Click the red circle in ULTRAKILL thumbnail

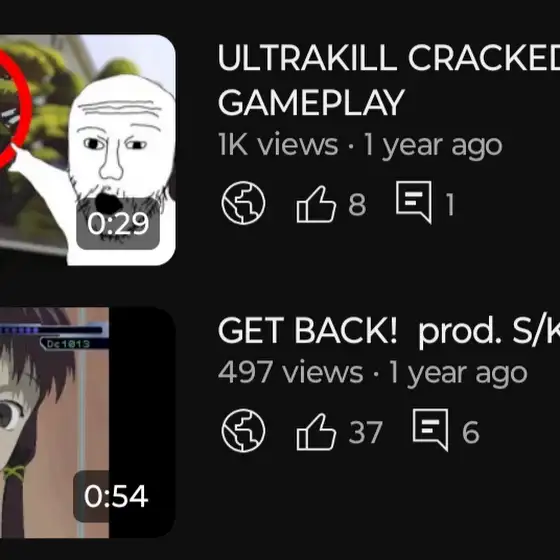point(14,107)
